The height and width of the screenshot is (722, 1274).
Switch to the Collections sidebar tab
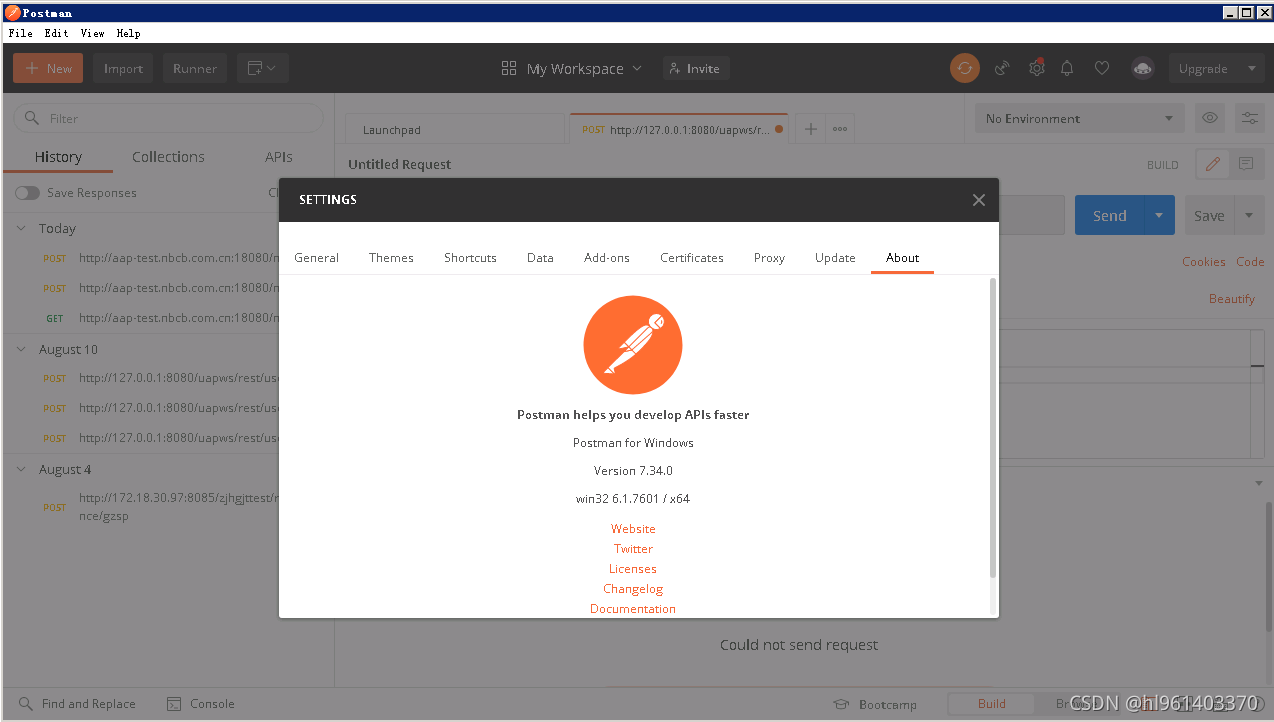[168, 157]
